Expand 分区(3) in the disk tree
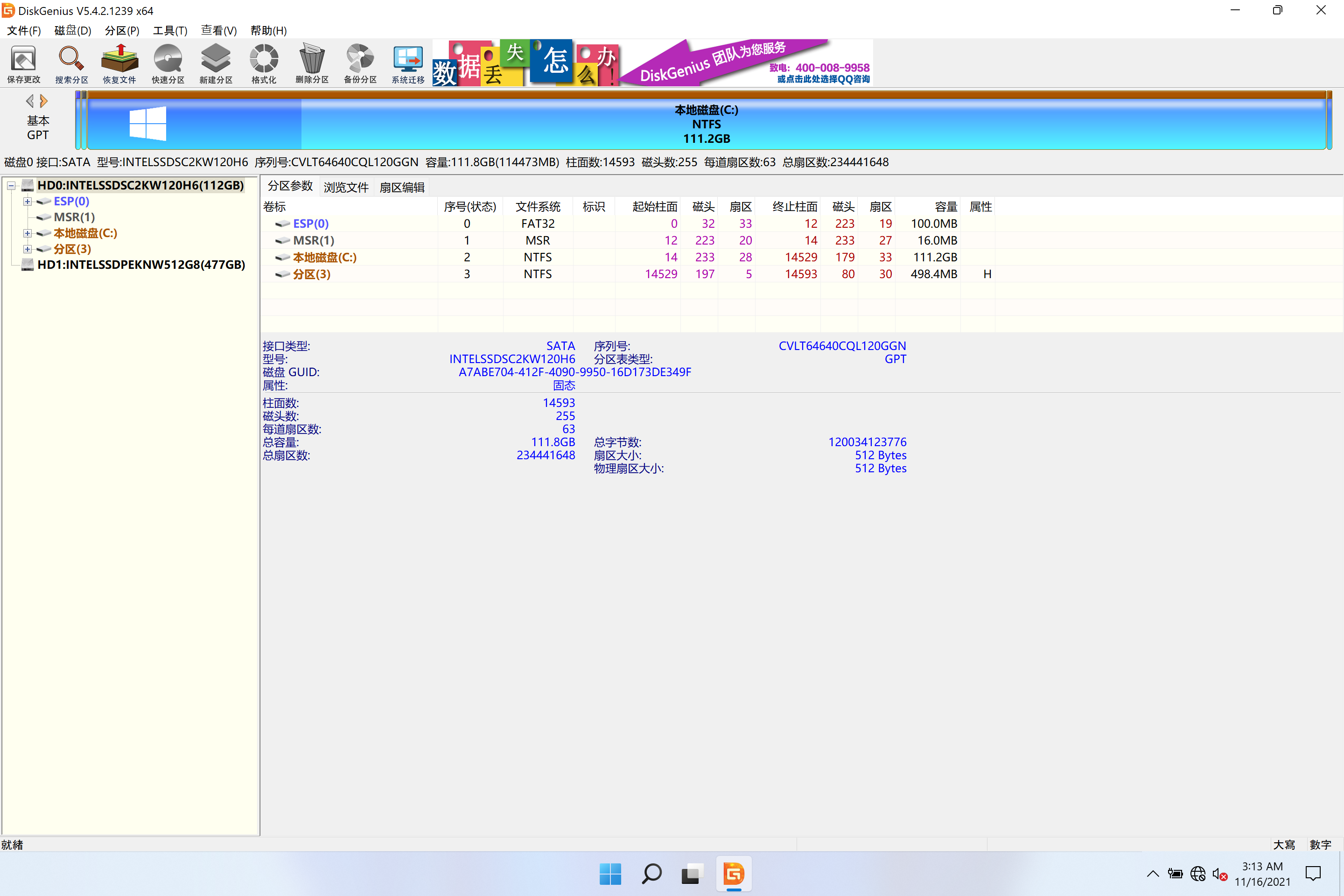Viewport: 1344px width, 896px height. [27, 249]
